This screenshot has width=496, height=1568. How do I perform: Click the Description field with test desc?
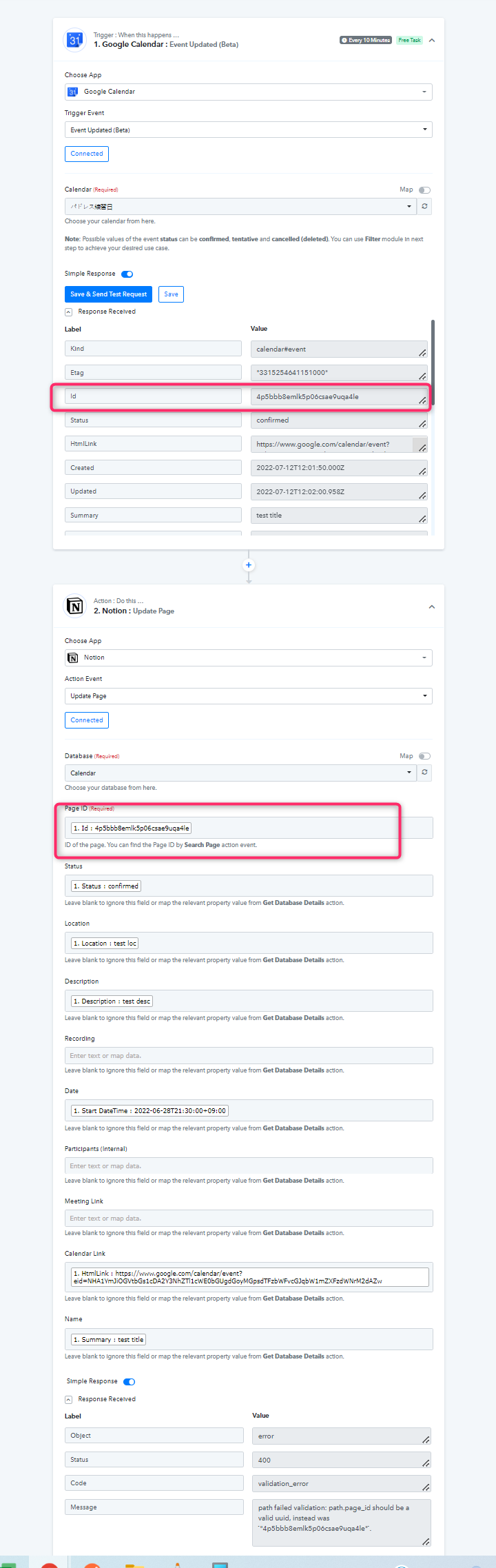tap(249, 1001)
